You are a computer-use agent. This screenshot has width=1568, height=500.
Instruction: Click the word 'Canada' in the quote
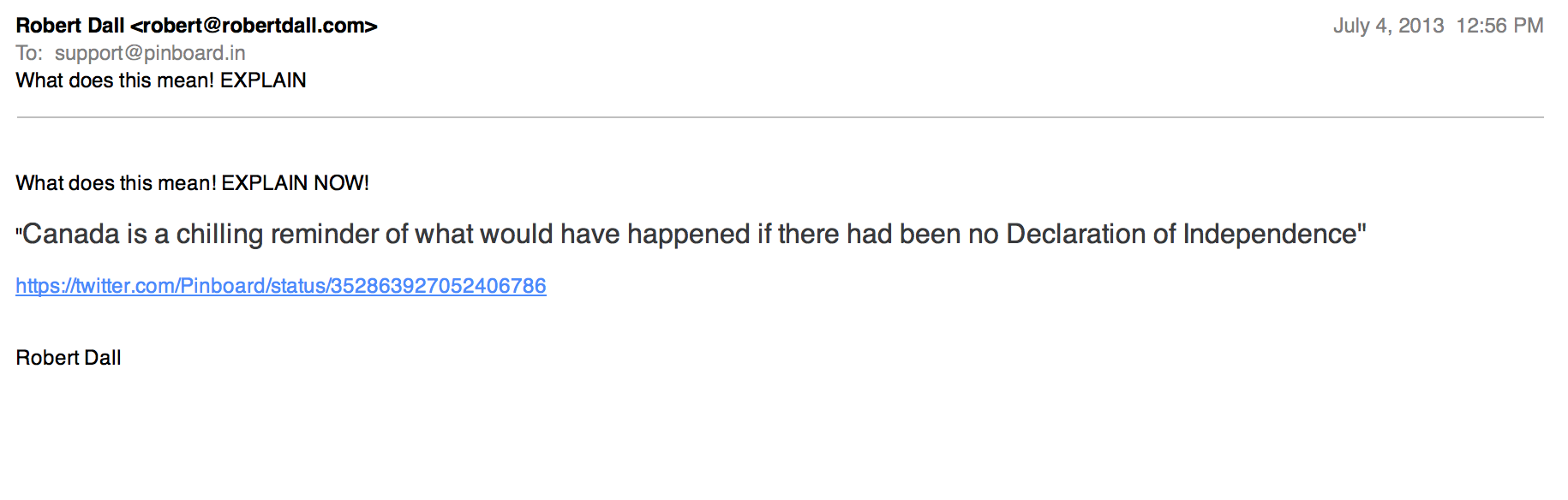[71, 234]
